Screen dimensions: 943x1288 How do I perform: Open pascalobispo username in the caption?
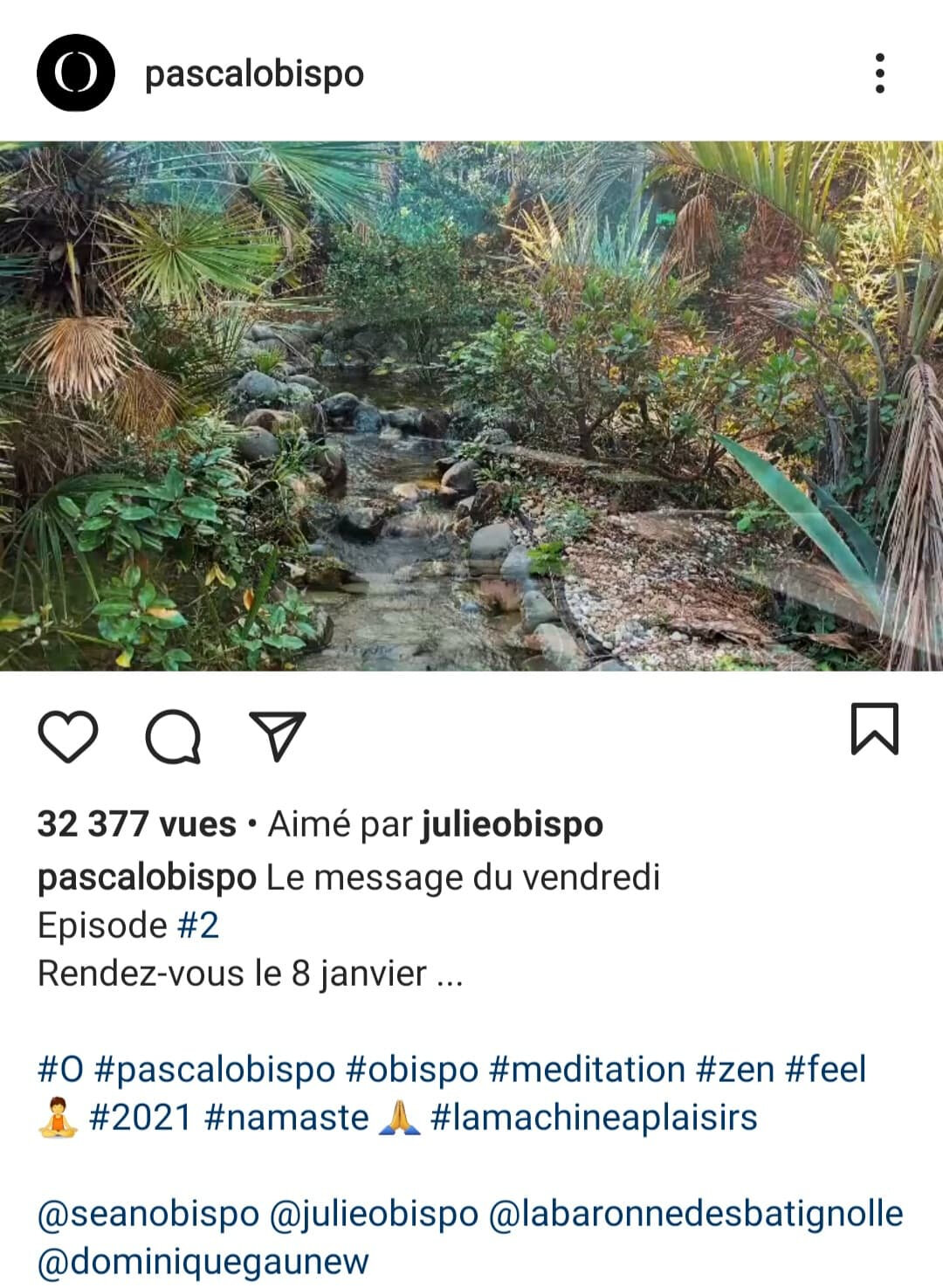pyautogui.click(x=147, y=878)
